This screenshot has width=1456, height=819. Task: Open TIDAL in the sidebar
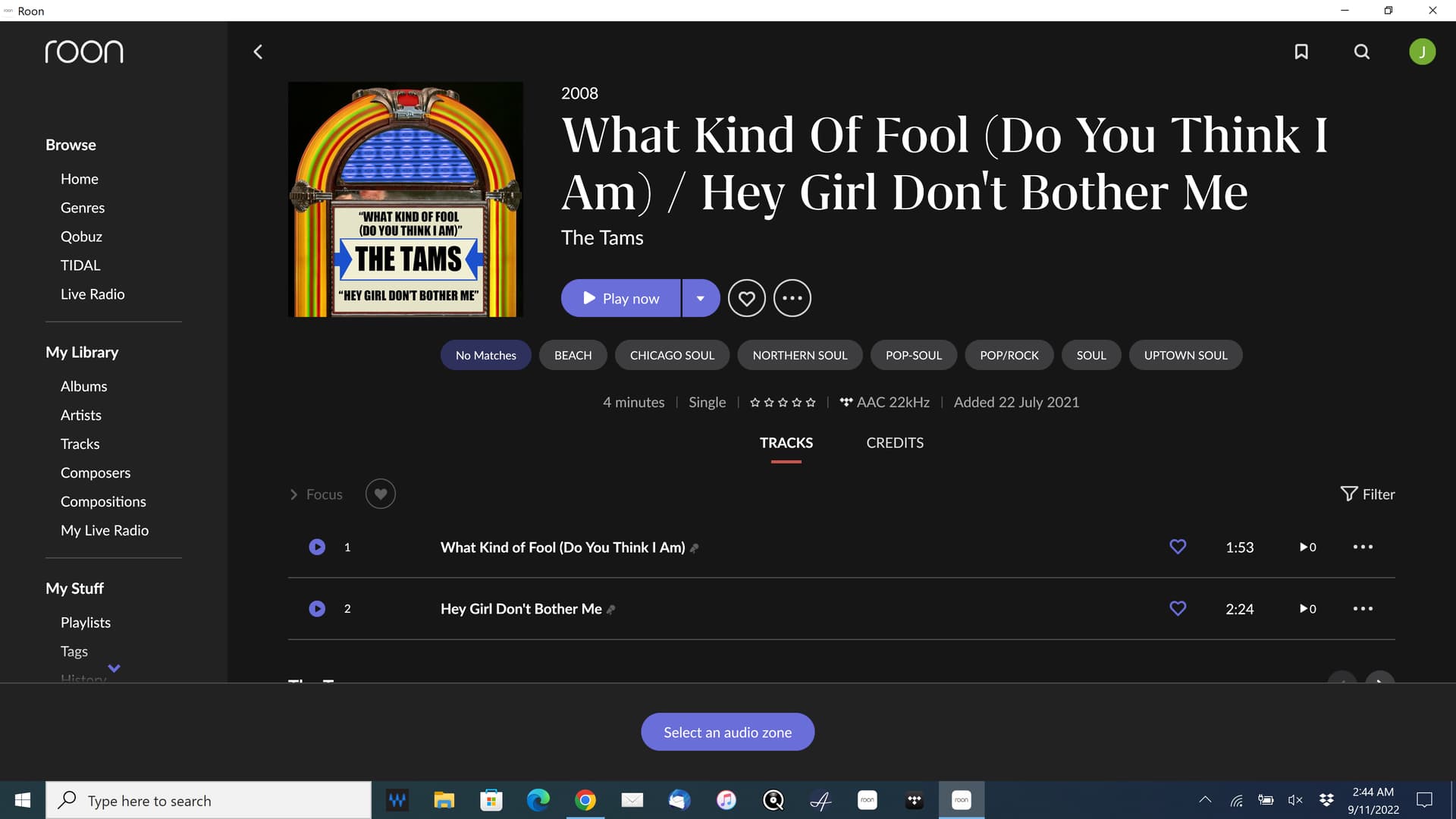80,265
